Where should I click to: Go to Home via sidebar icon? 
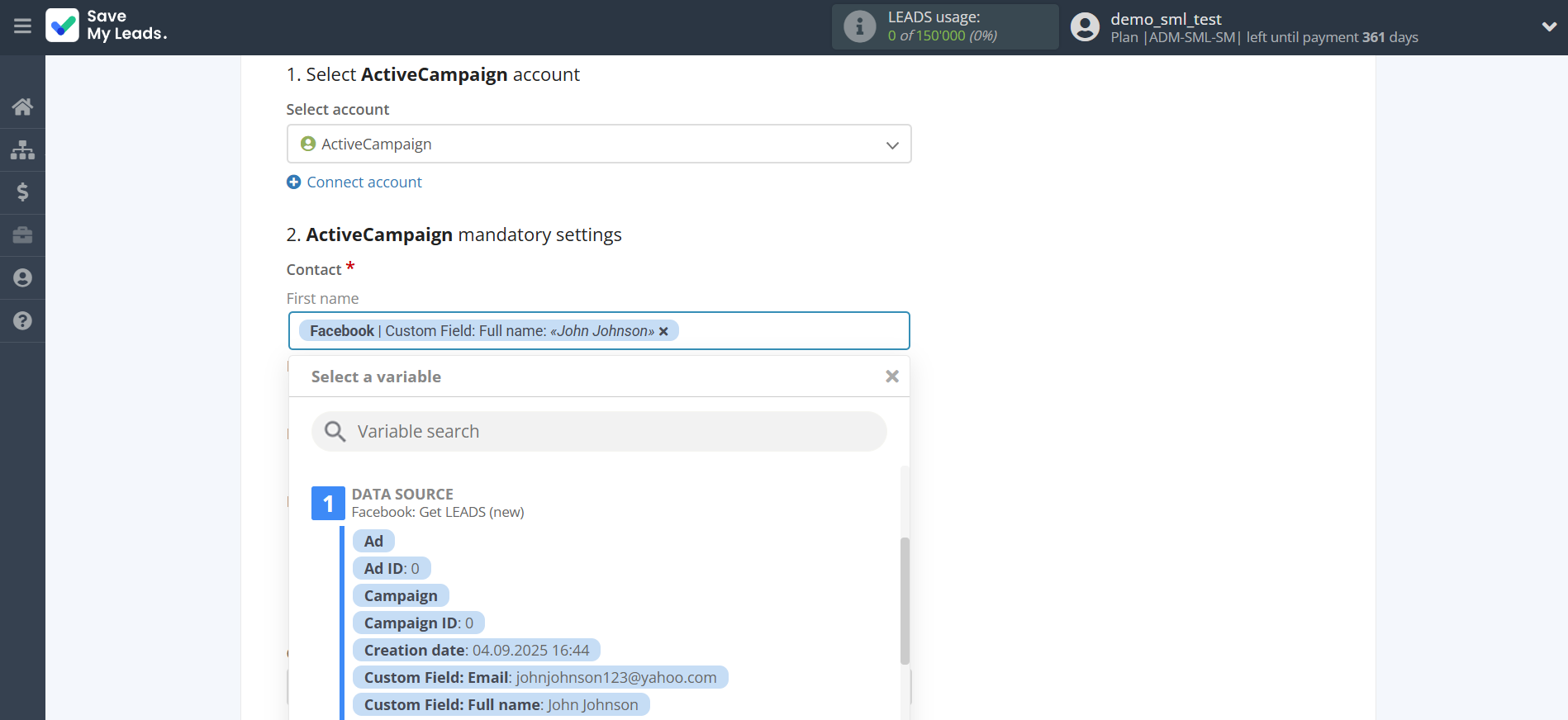22,107
